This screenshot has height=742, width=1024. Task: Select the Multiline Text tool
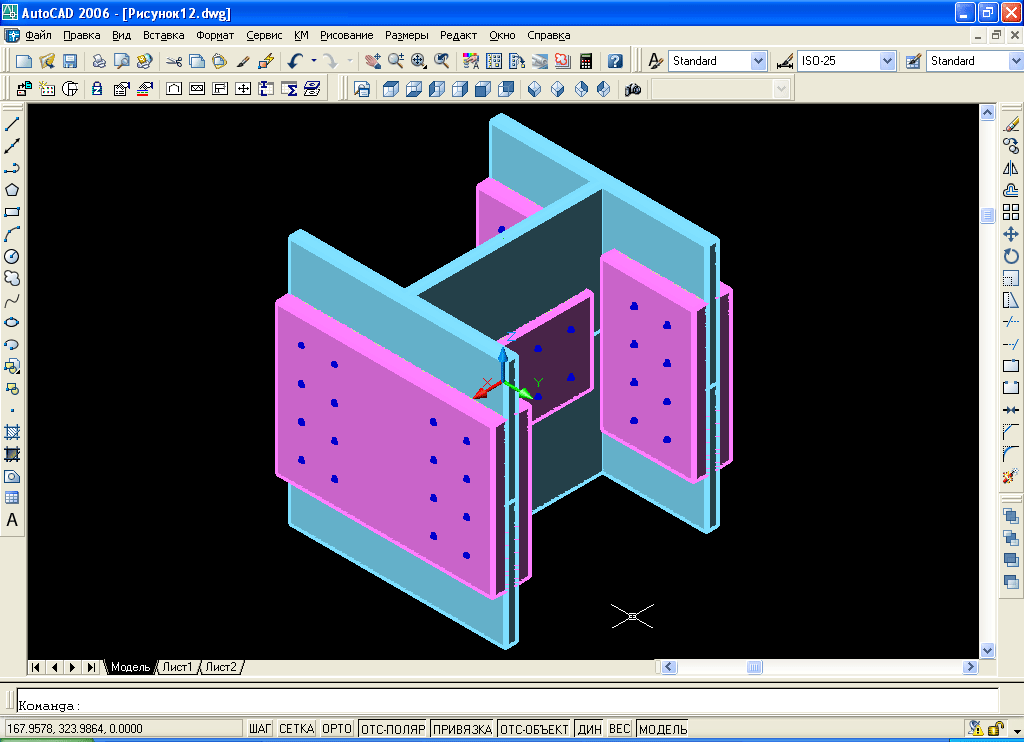(x=12, y=520)
